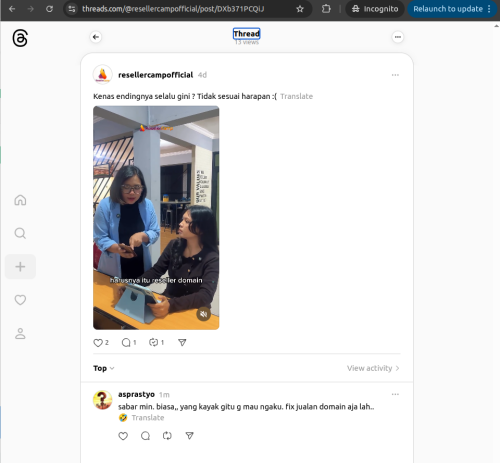Go to Home feed in sidebar
This screenshot has height=463, width=500.
(x=20, y=200)
